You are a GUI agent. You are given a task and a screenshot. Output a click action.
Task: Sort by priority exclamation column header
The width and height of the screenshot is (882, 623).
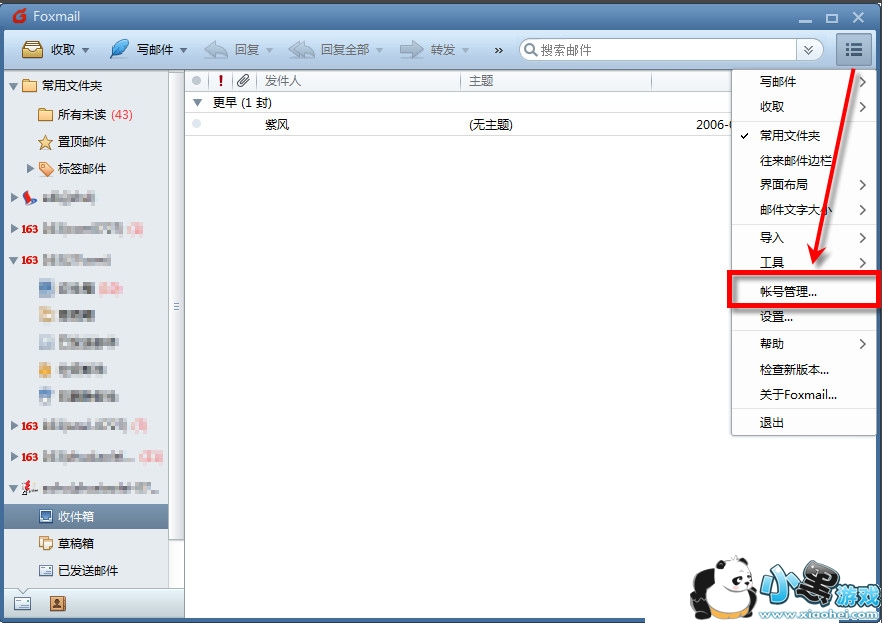(220, 81)
